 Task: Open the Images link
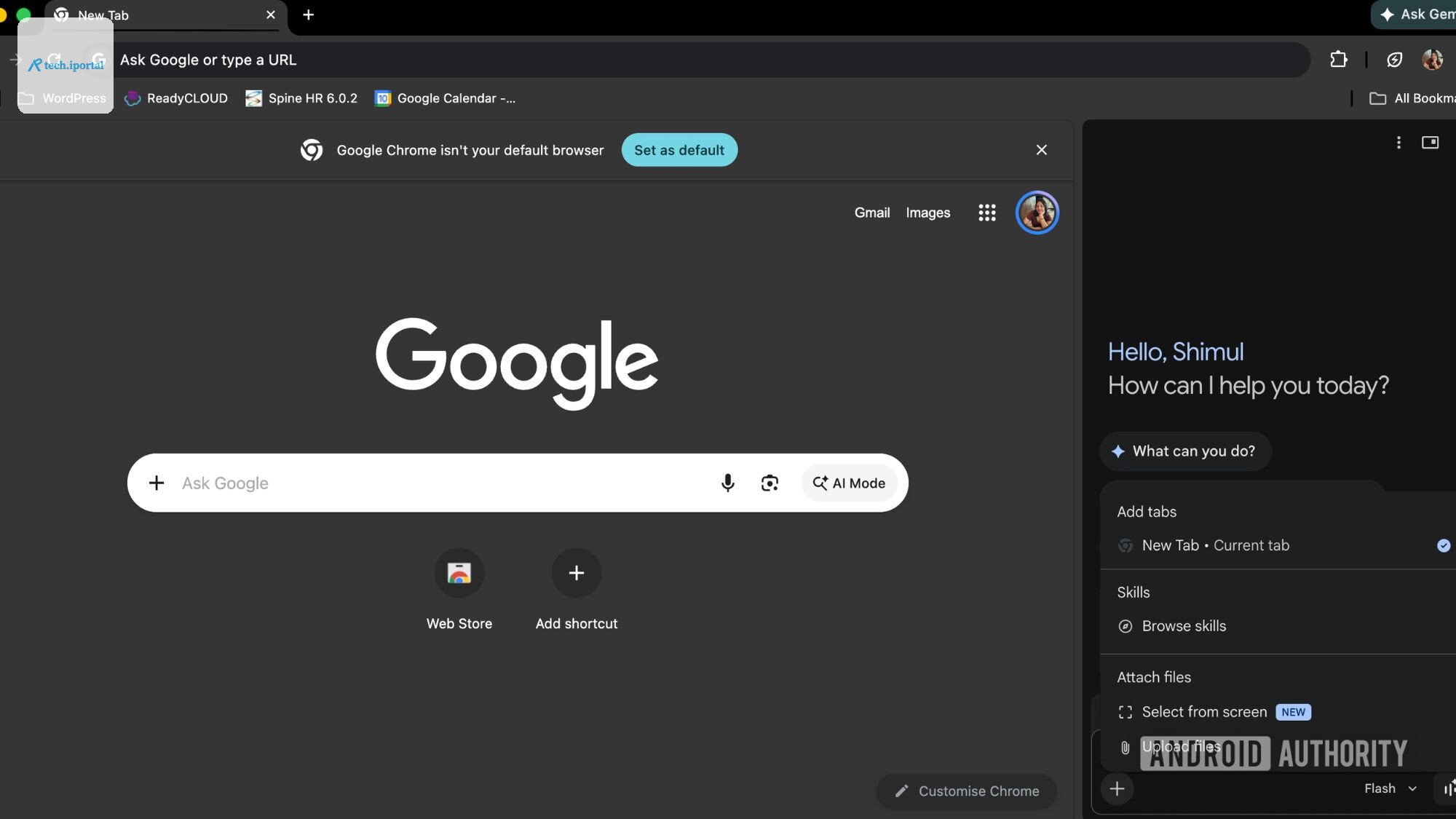[x=927, y=213]
